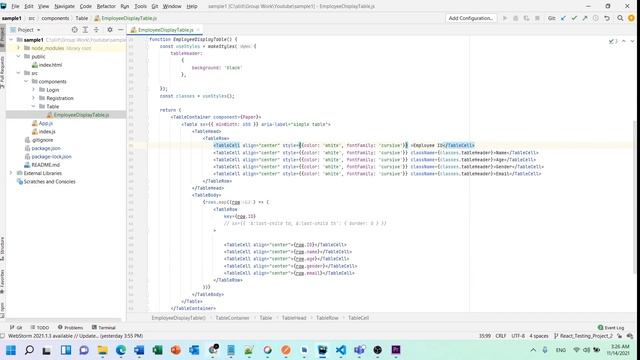Close the EmployeeDisplayTable.js editor tab
The height and width of the screenshot is (360, 640).
pyautogui.click(x=198, y=30)
